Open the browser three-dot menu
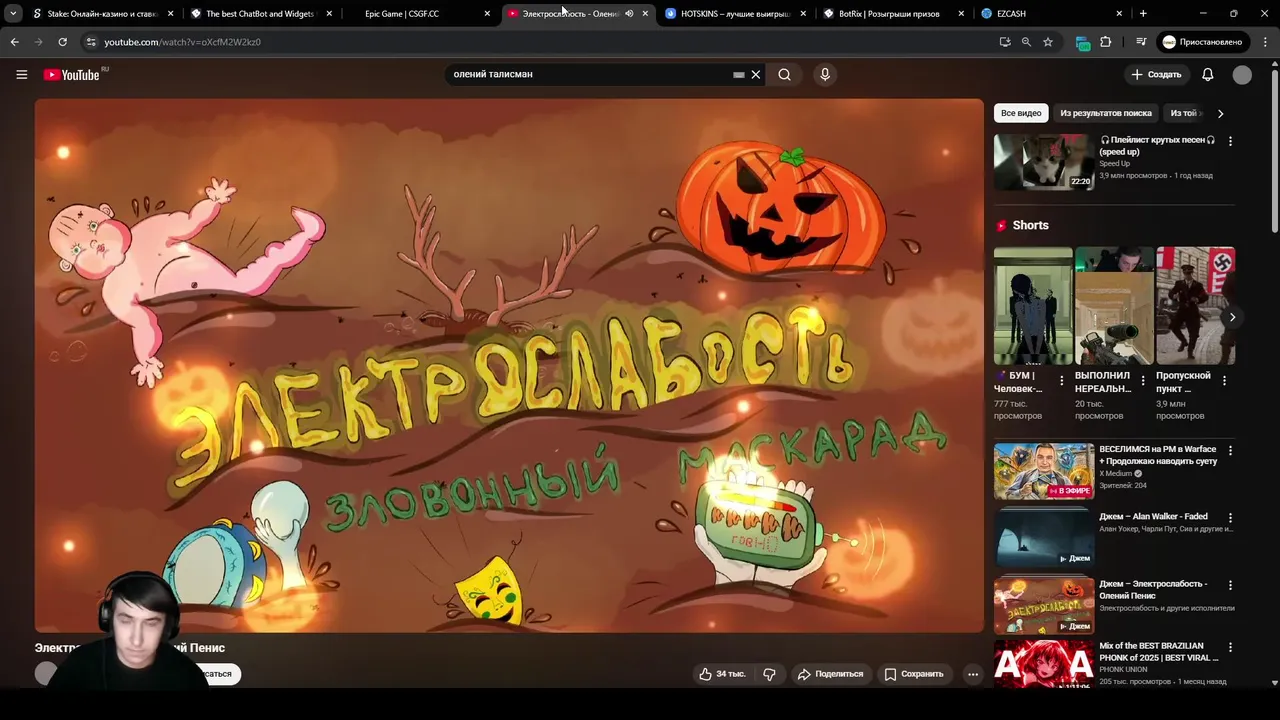Image resolution: width=1280 pixels, height=720 pixels. click(1266, 42)
